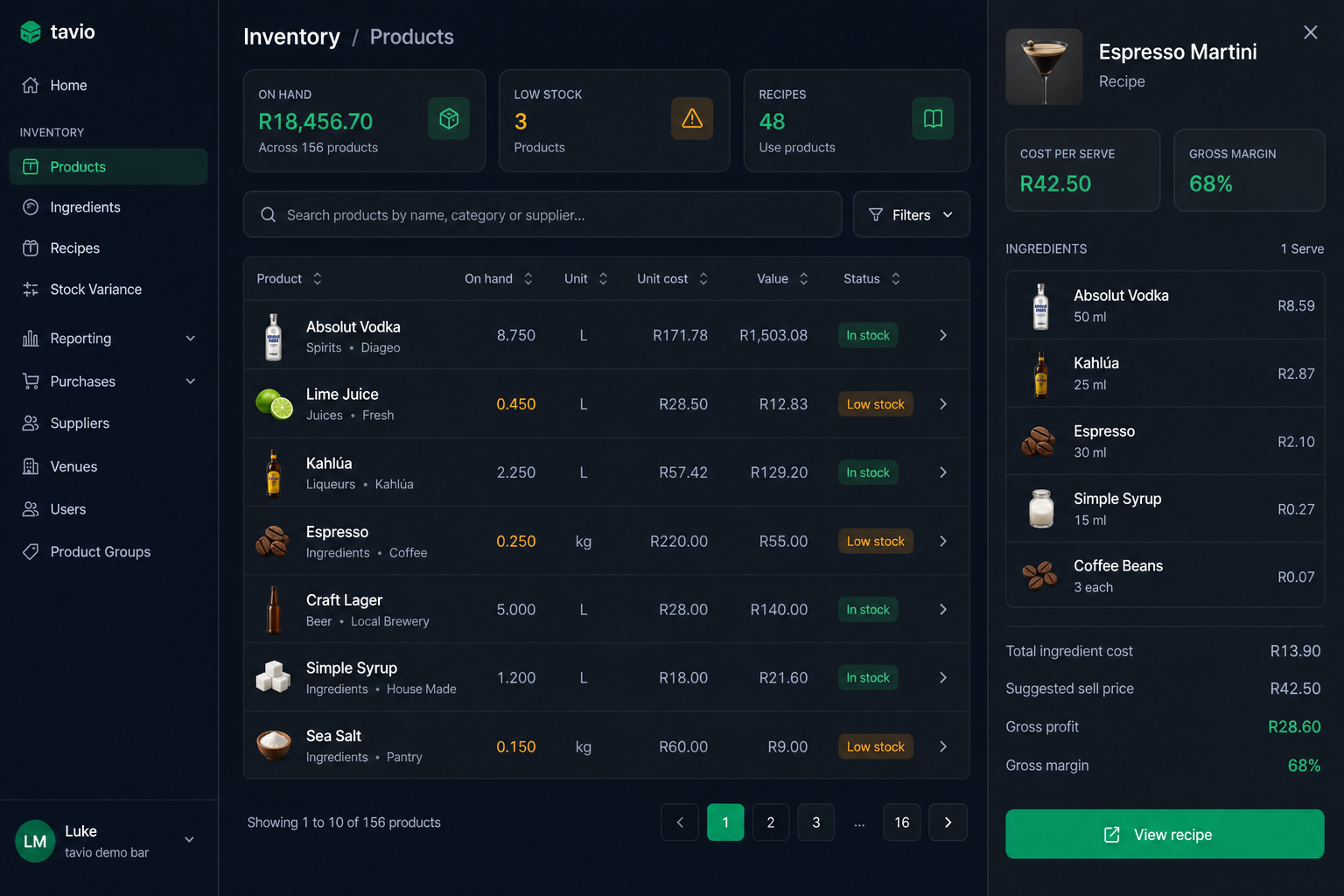Focus the search products field
This screenshot has height=896, width=1344.
[x=542, y=214]
